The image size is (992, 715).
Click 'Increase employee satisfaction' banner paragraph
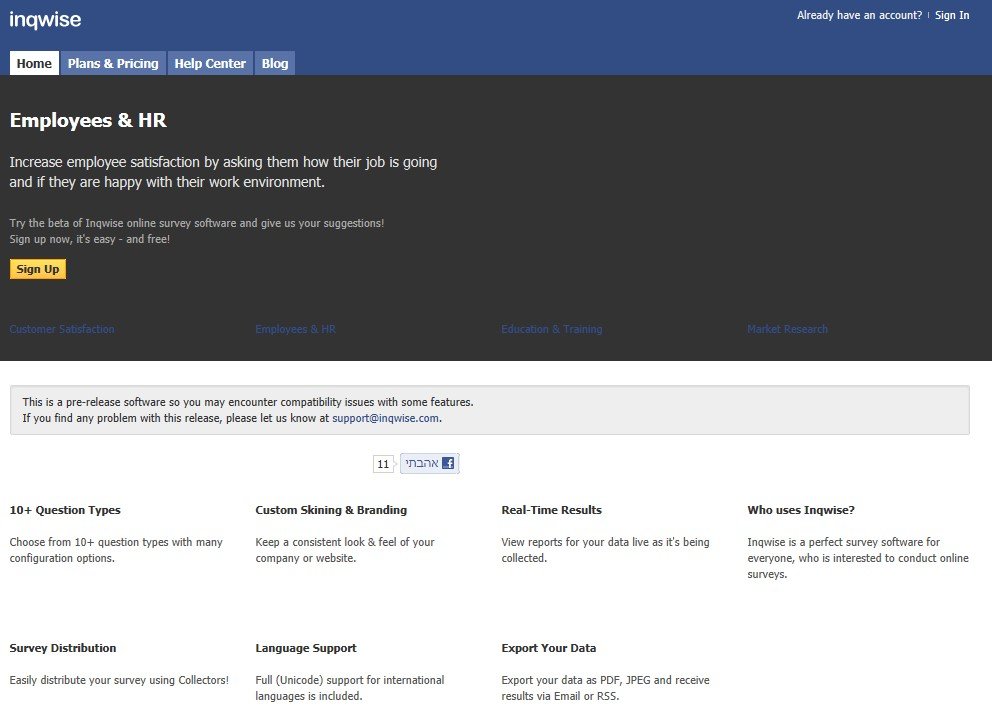pos(223,172)
